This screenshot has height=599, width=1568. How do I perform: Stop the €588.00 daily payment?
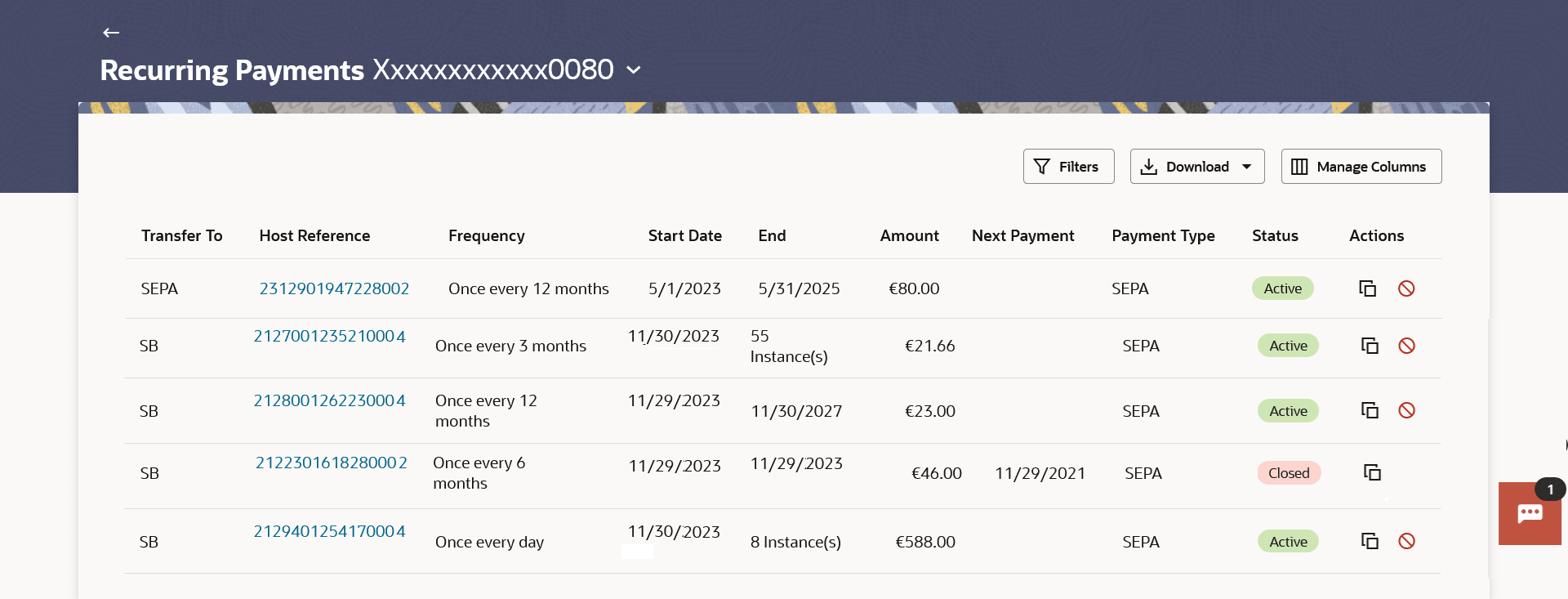(1406, 541)
